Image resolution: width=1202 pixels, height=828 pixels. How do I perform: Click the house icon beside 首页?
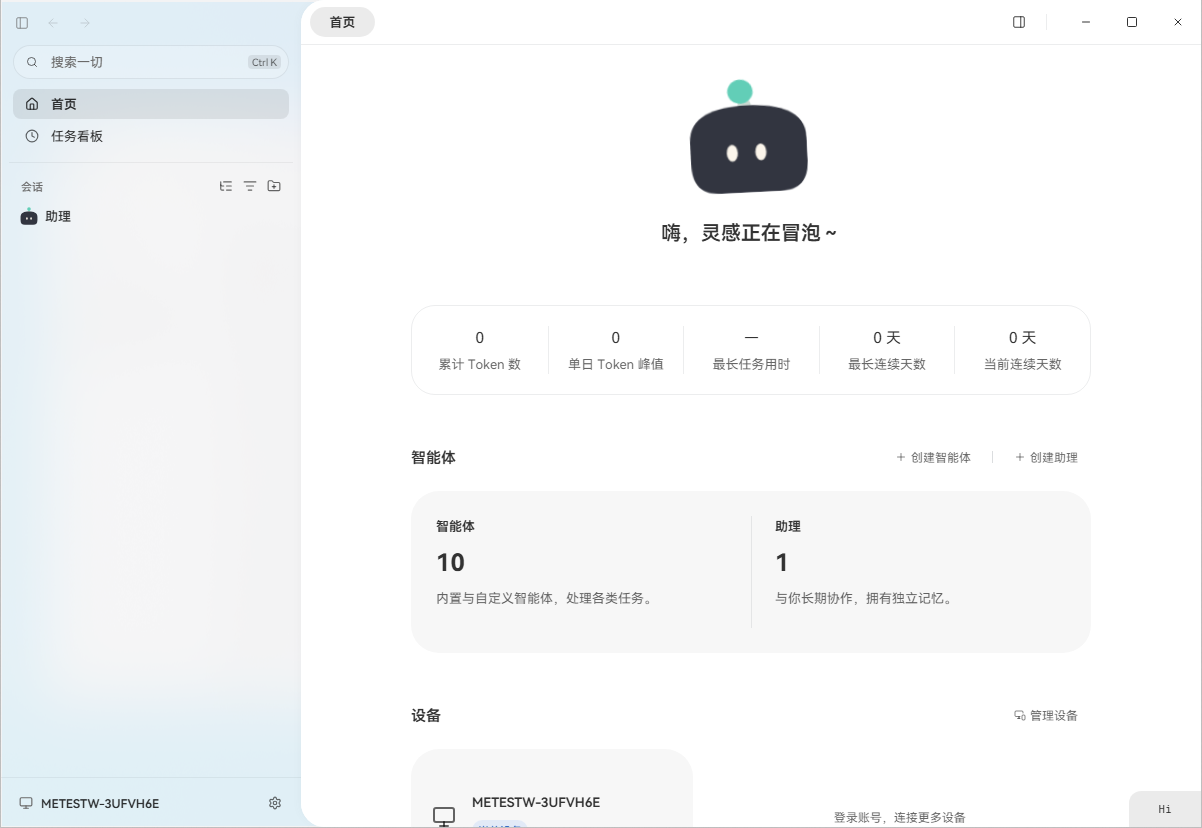[32, 104]
